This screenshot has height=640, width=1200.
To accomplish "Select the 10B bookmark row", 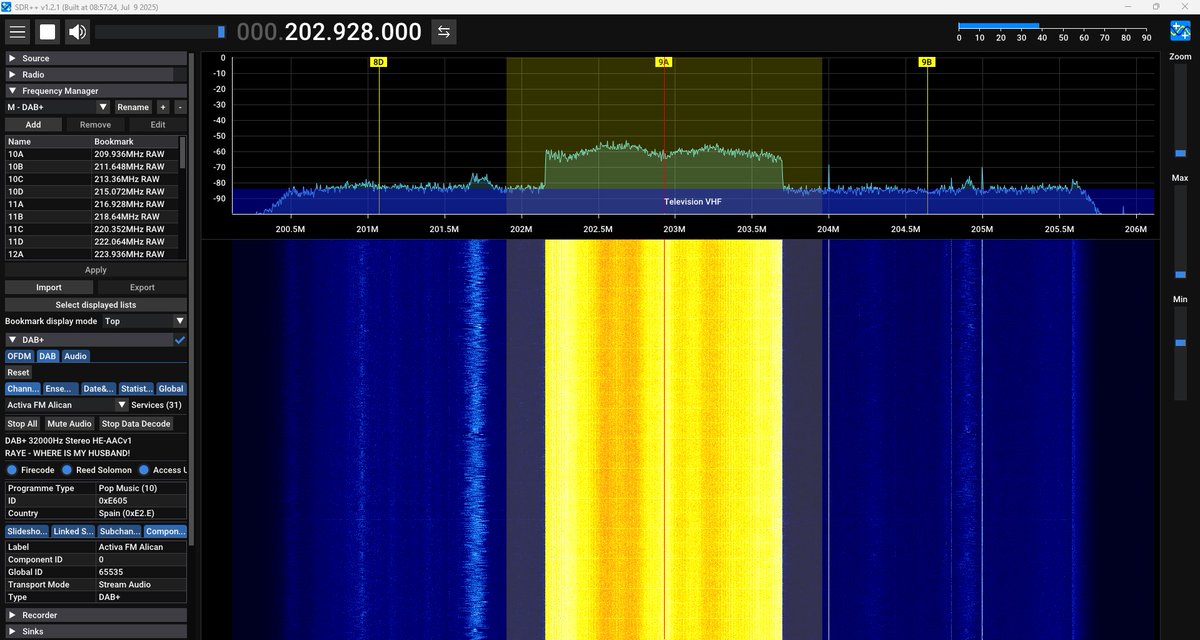I will click(x=92, y=166).
